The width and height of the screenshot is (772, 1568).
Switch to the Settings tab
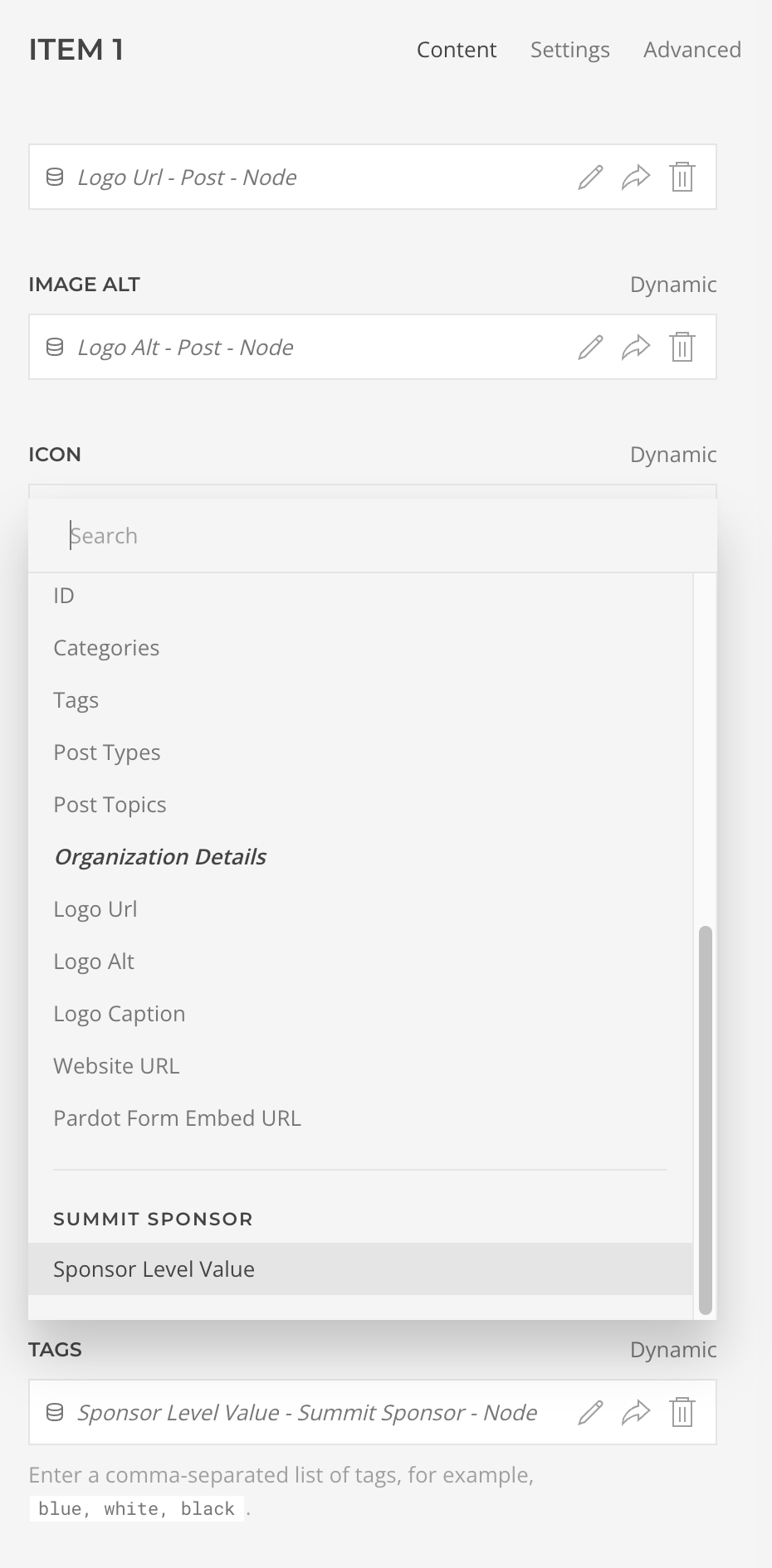[x=570, y=50]
